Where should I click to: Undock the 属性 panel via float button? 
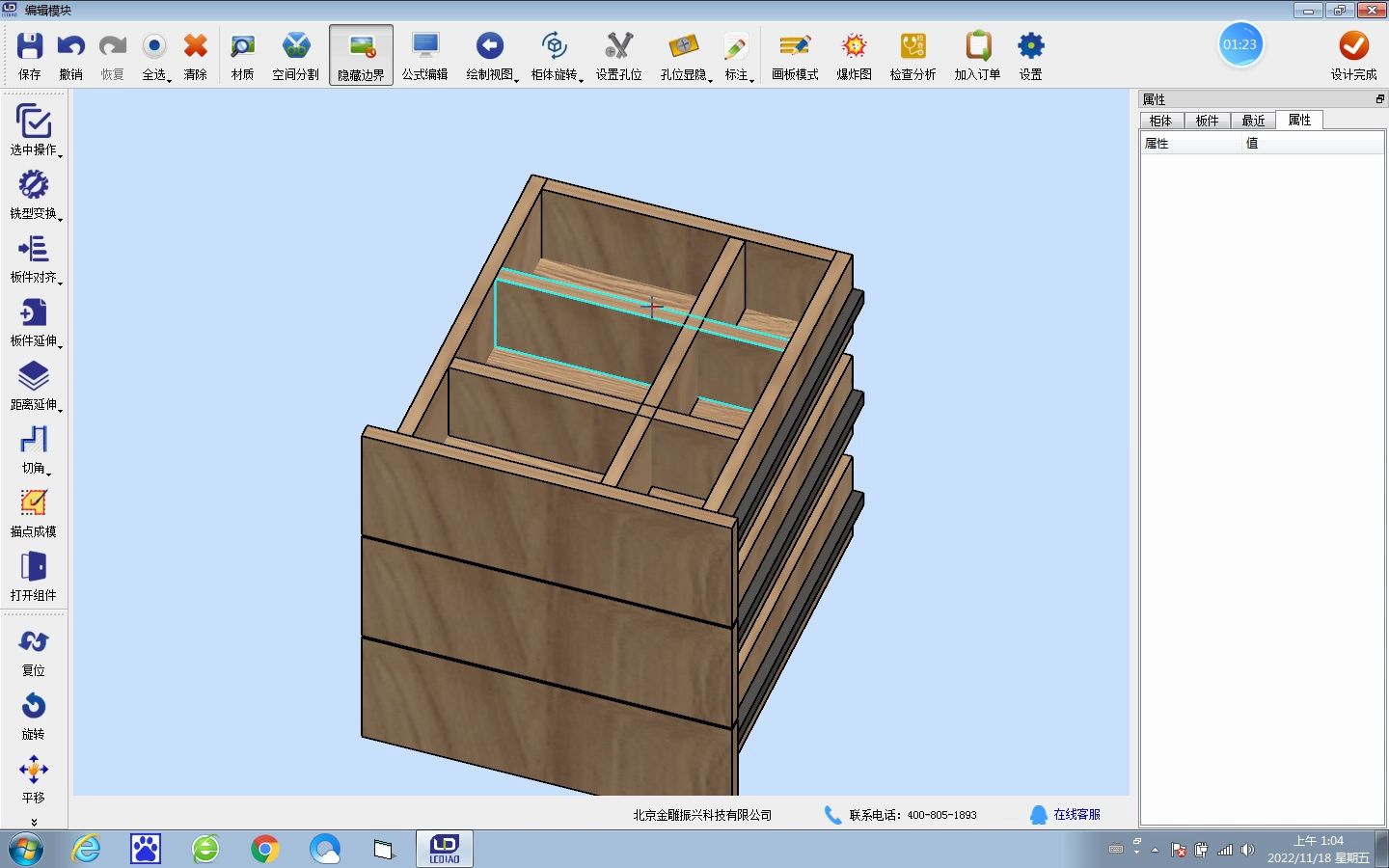(x=1379, y=99)
